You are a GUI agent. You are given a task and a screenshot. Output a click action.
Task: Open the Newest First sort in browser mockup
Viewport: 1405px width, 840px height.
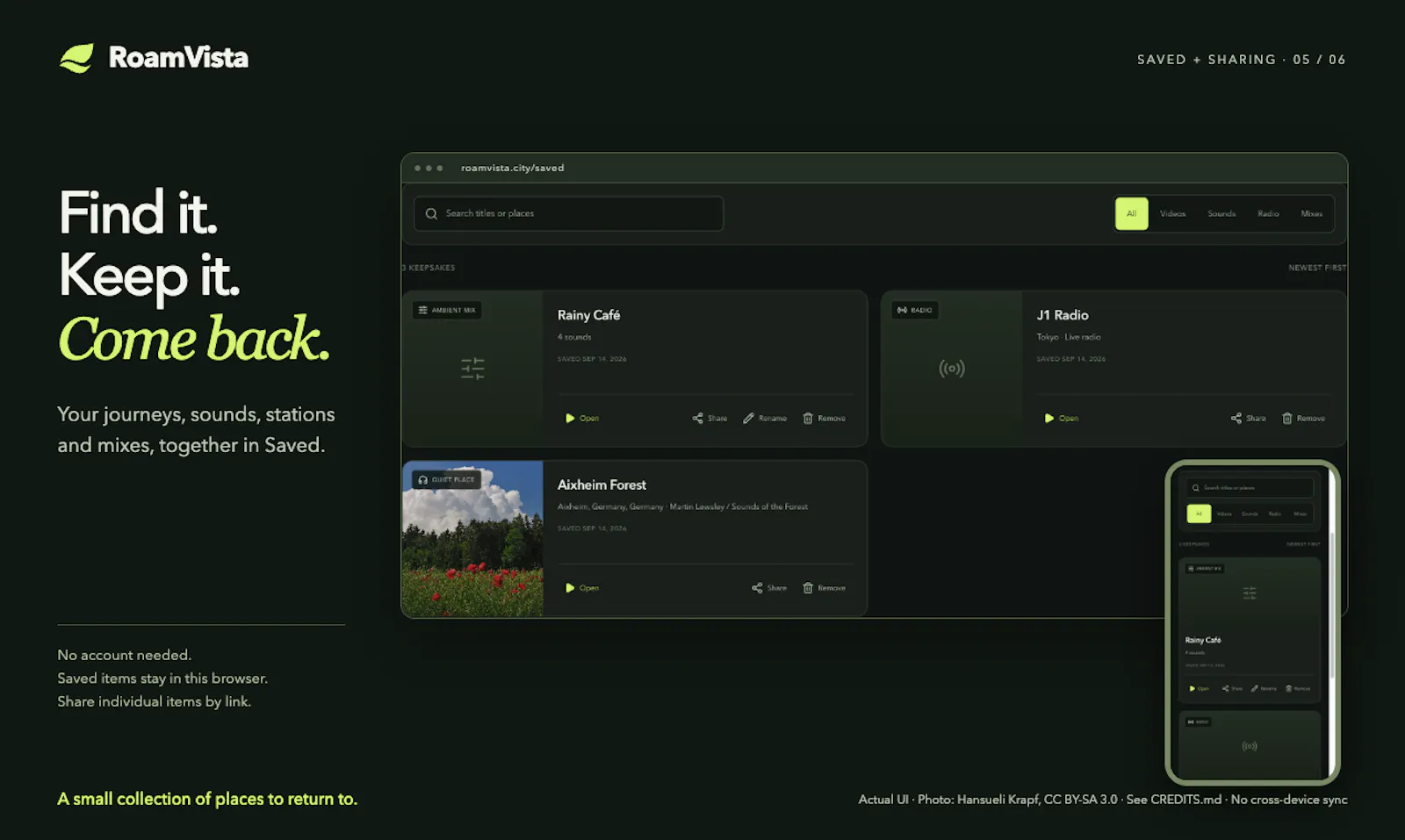coord(1317,268)
